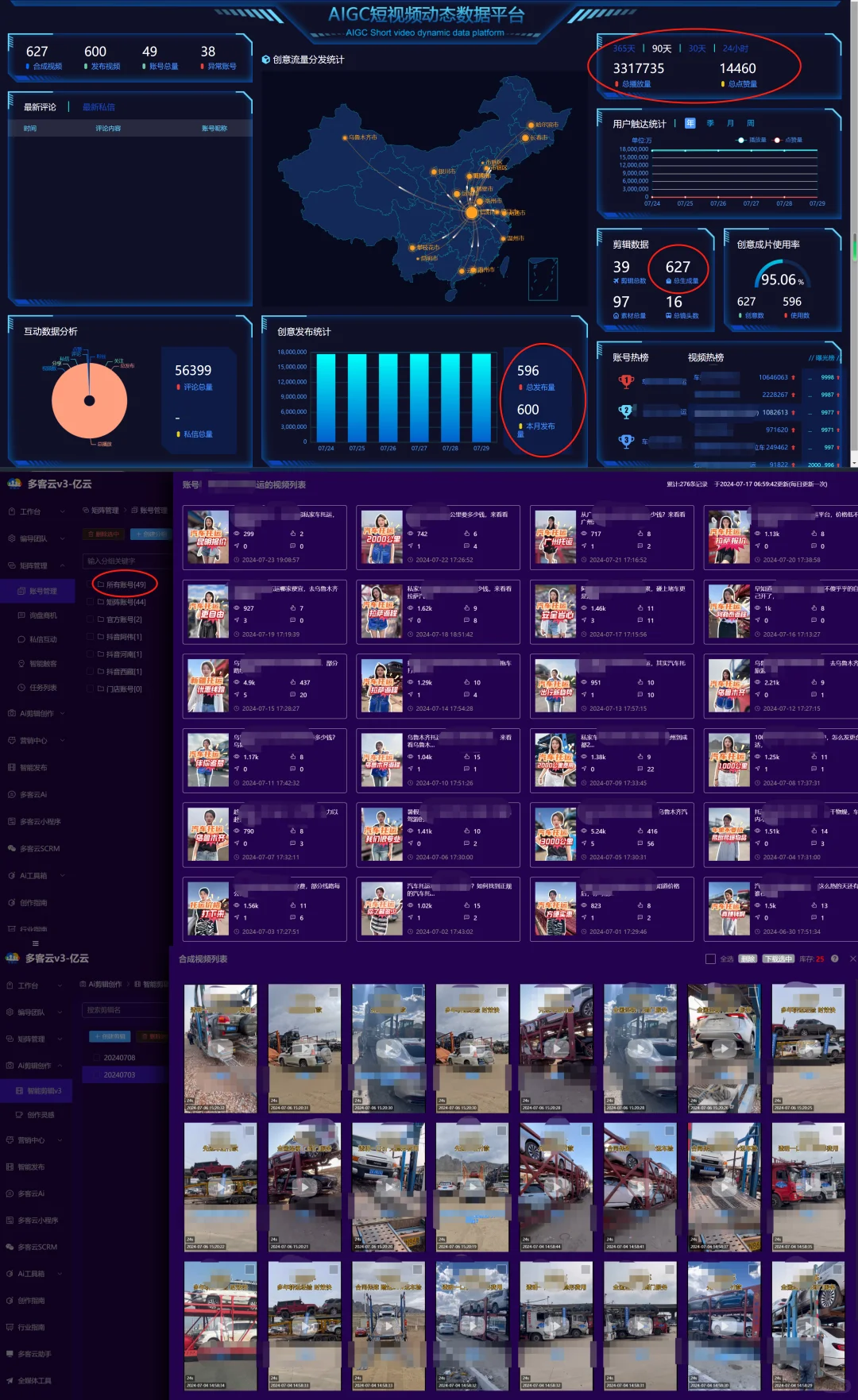This screenshot has height=1400, width=858.
Task: Open the 最新私信 tab
Action: click(99, 107)
